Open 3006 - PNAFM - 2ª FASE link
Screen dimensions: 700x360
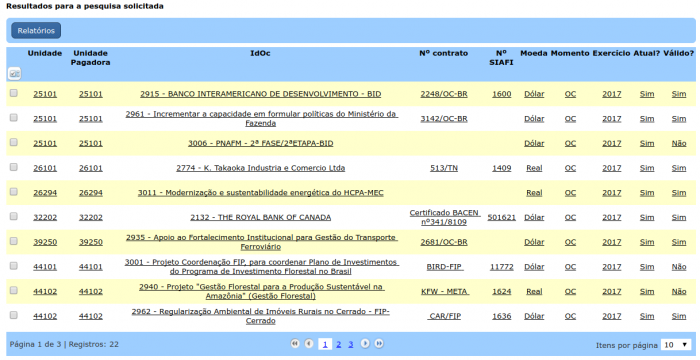click(261, 143)
